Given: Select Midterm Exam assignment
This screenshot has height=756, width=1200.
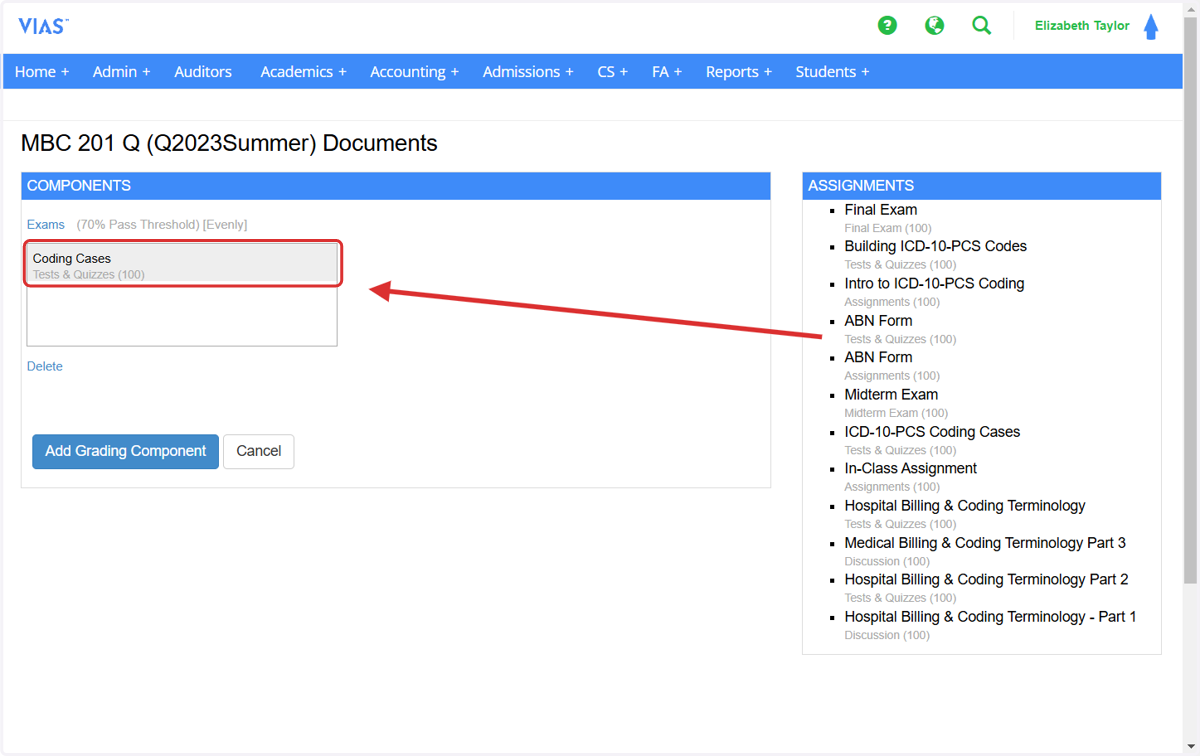Looking at the screenshot, I should (891, 395).
